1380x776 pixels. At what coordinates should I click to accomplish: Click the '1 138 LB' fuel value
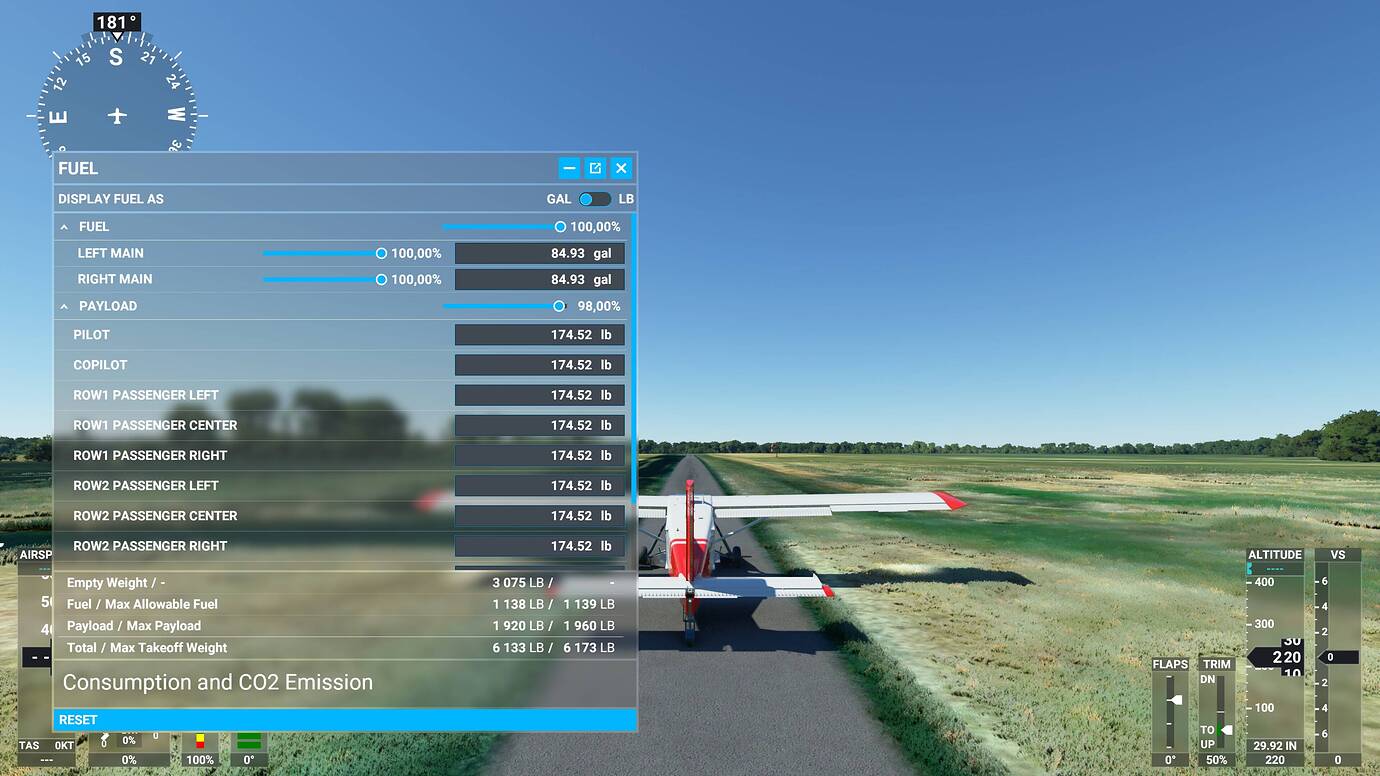coord(518,604)
